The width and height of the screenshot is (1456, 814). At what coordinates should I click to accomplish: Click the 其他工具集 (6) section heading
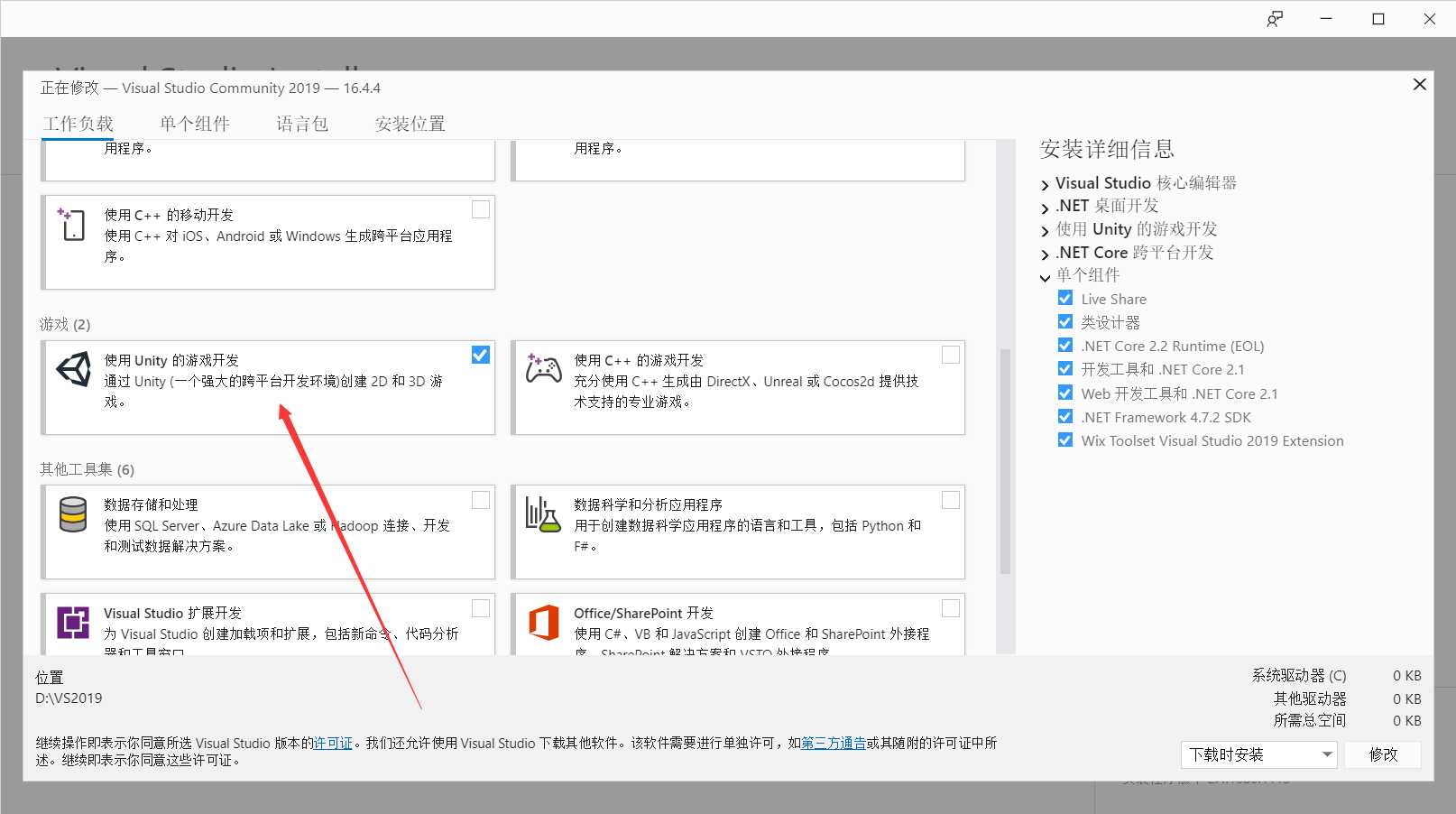click(x=87, y=469)
